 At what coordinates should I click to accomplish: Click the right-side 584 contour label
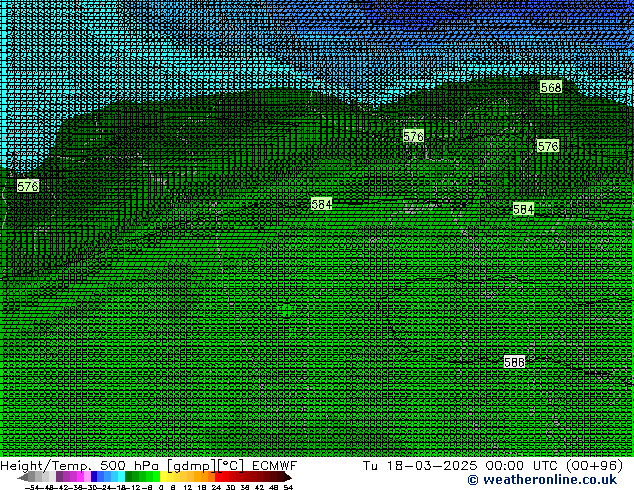click(x=523, y=209)
